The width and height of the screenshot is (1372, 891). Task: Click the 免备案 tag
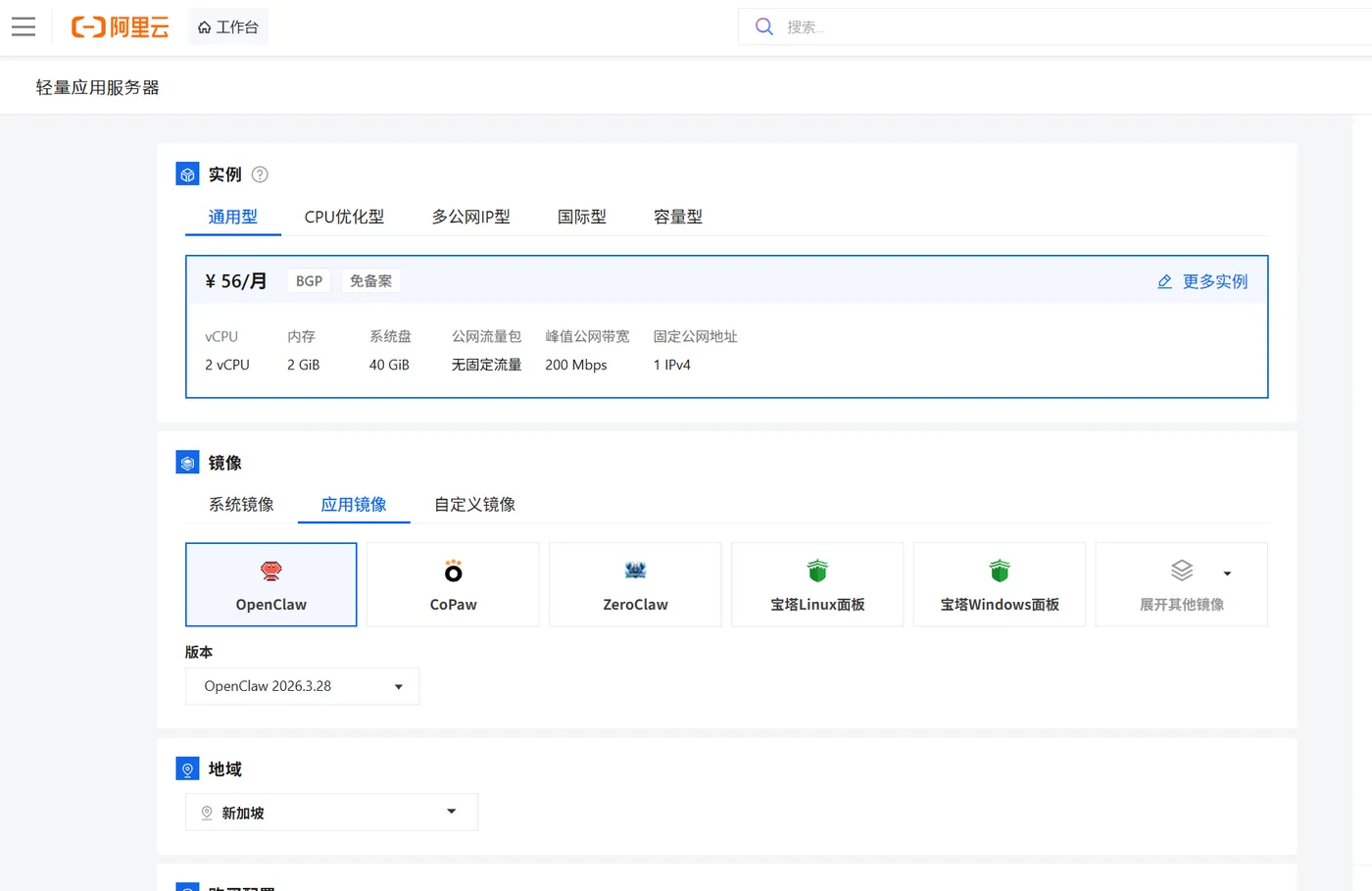coord(370,281)
